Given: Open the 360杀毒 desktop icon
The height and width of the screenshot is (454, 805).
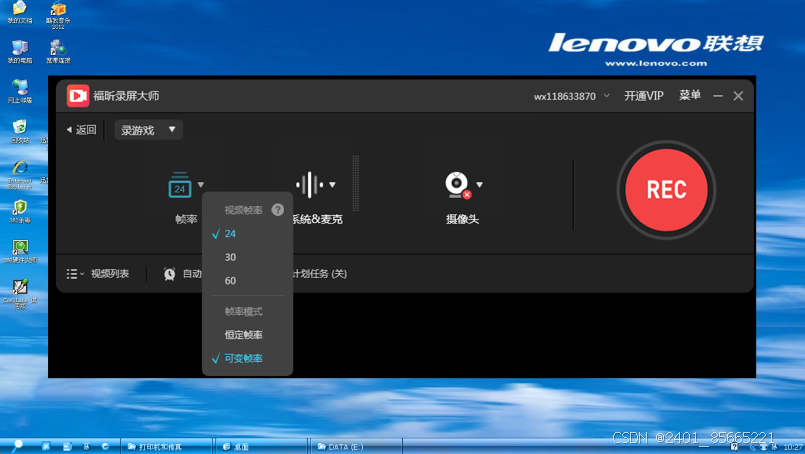Looking at the screenshot, I should coord(20,212).
